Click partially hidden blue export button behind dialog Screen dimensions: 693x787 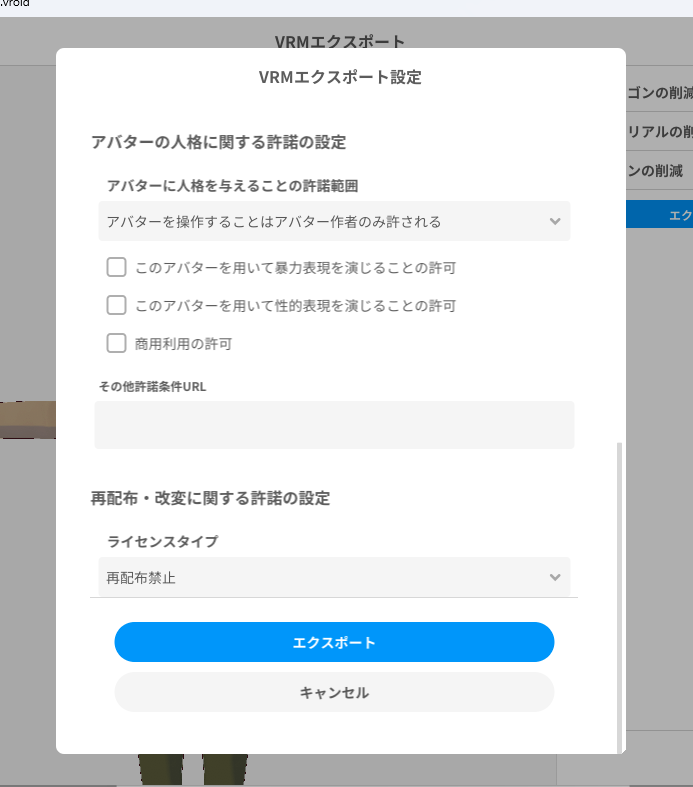pos(660,214)
